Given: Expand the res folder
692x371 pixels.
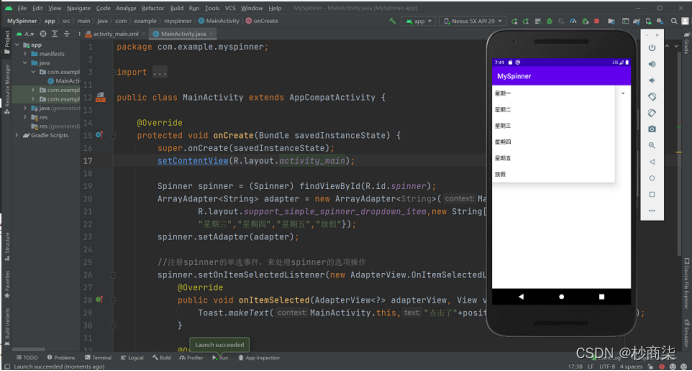Looking at the screenshot, I should click(x=25, y=117).
